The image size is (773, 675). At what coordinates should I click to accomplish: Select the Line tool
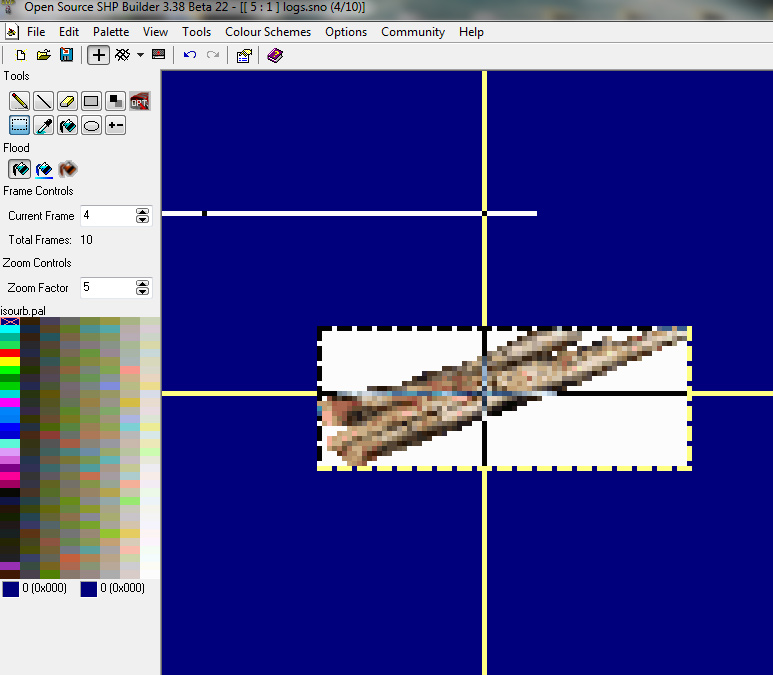(43, 101)
